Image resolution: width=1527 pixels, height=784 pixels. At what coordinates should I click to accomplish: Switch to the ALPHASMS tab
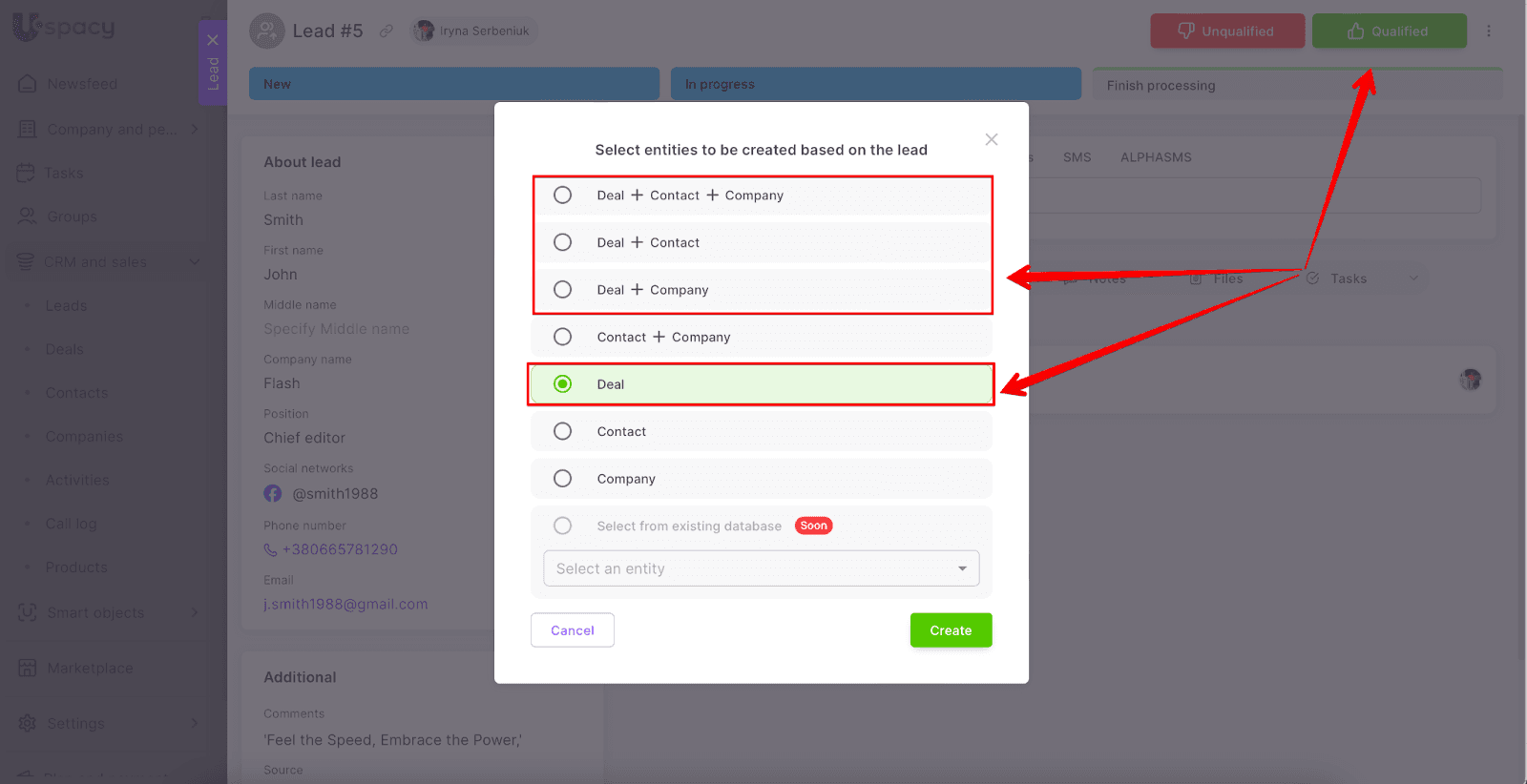[x=1156, y=157]
